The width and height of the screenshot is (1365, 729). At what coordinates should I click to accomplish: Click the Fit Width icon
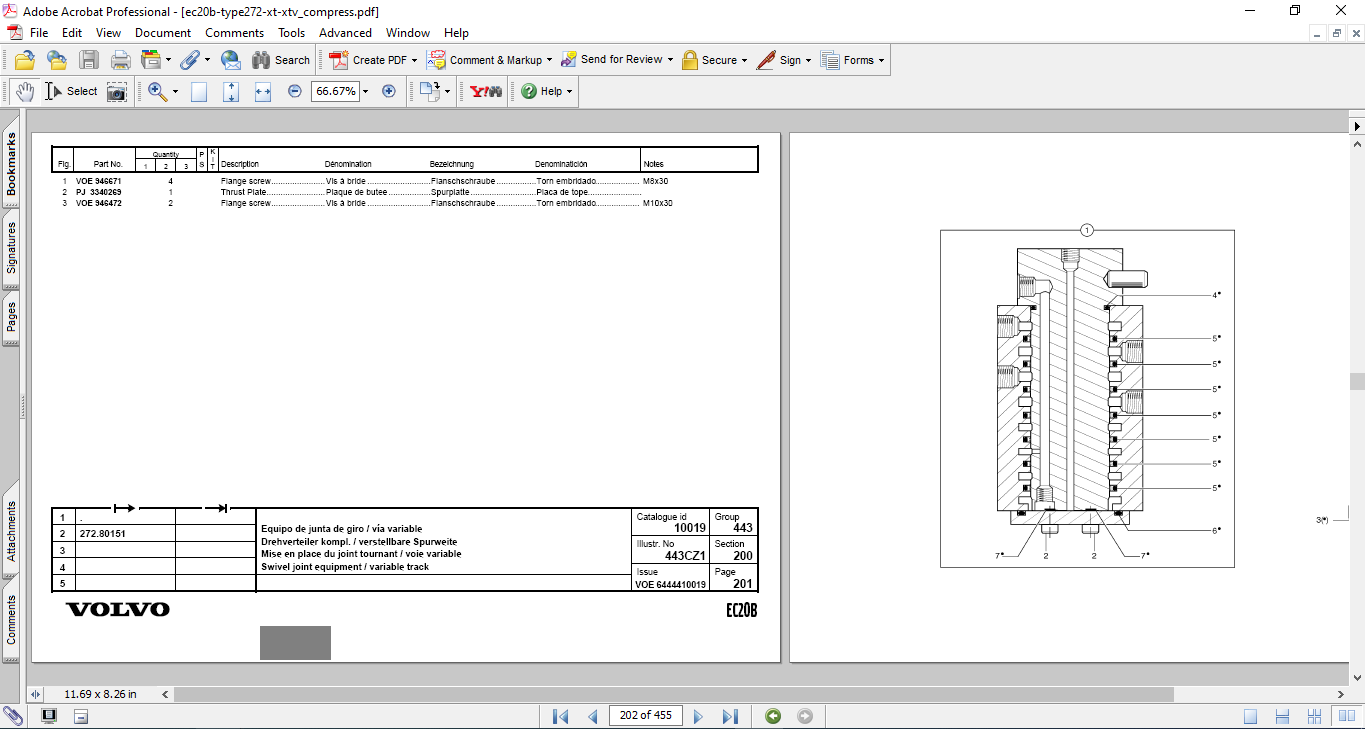[263, 91]
